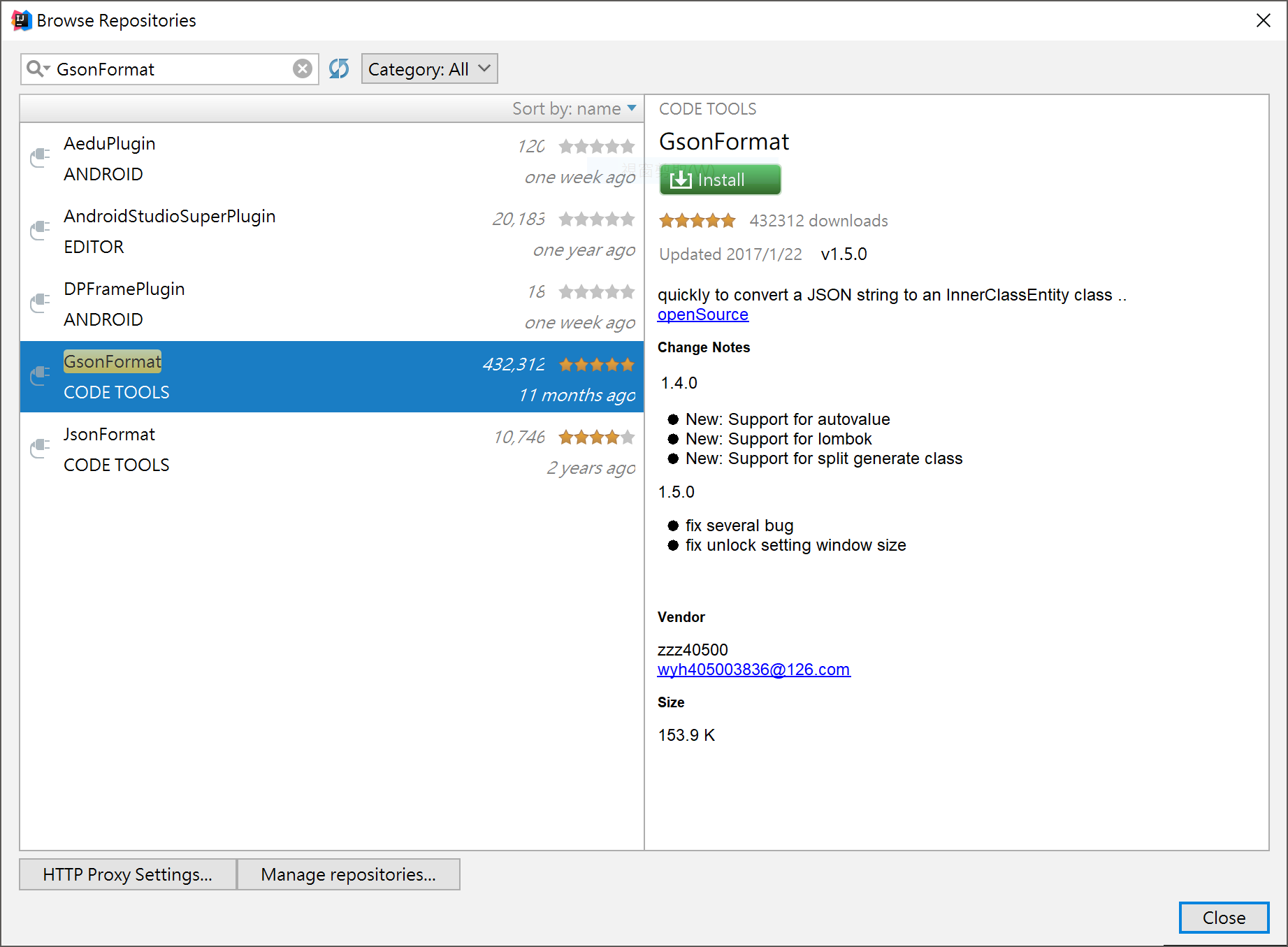Click the Updated 2017/1/22 text

click(x=730, y=254)
